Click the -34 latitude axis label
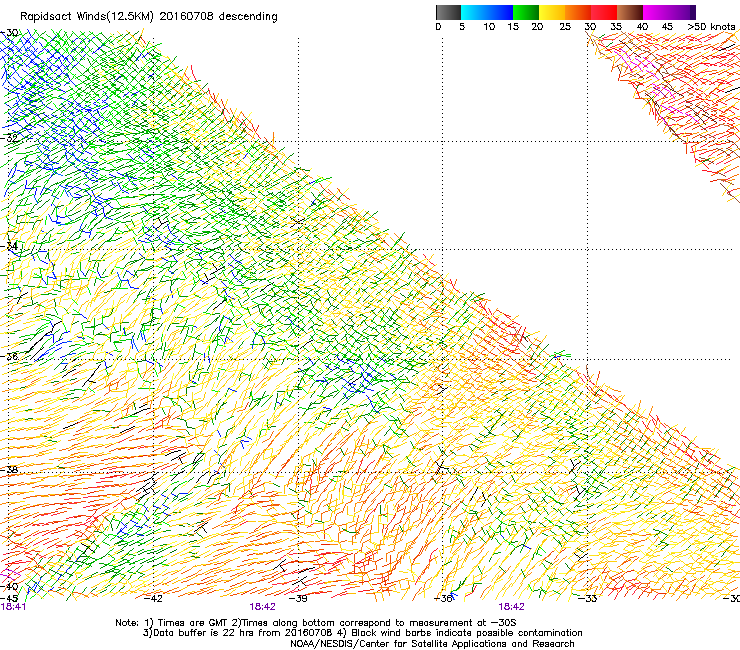Image resolution: width=740 pixels, height=650 pixels. (x=9, y=246)
